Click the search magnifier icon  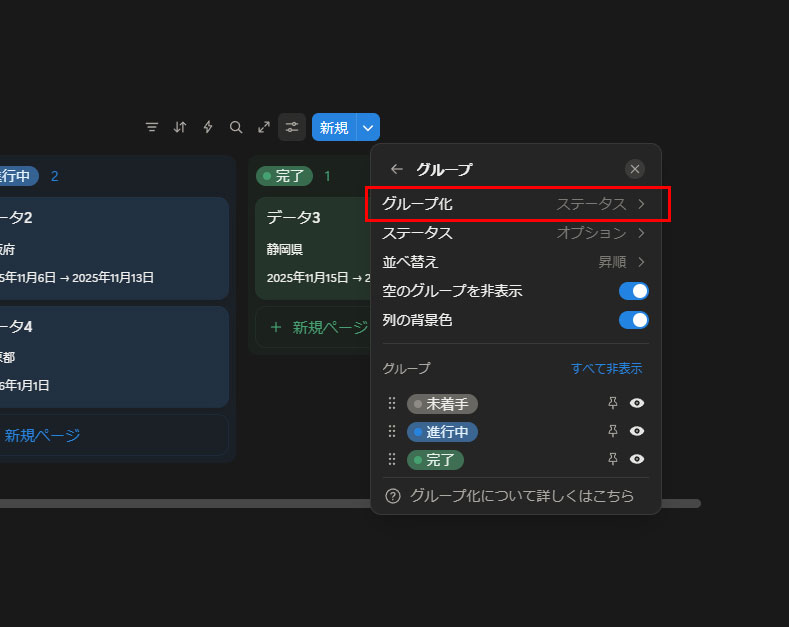click(x=236, y=127)
